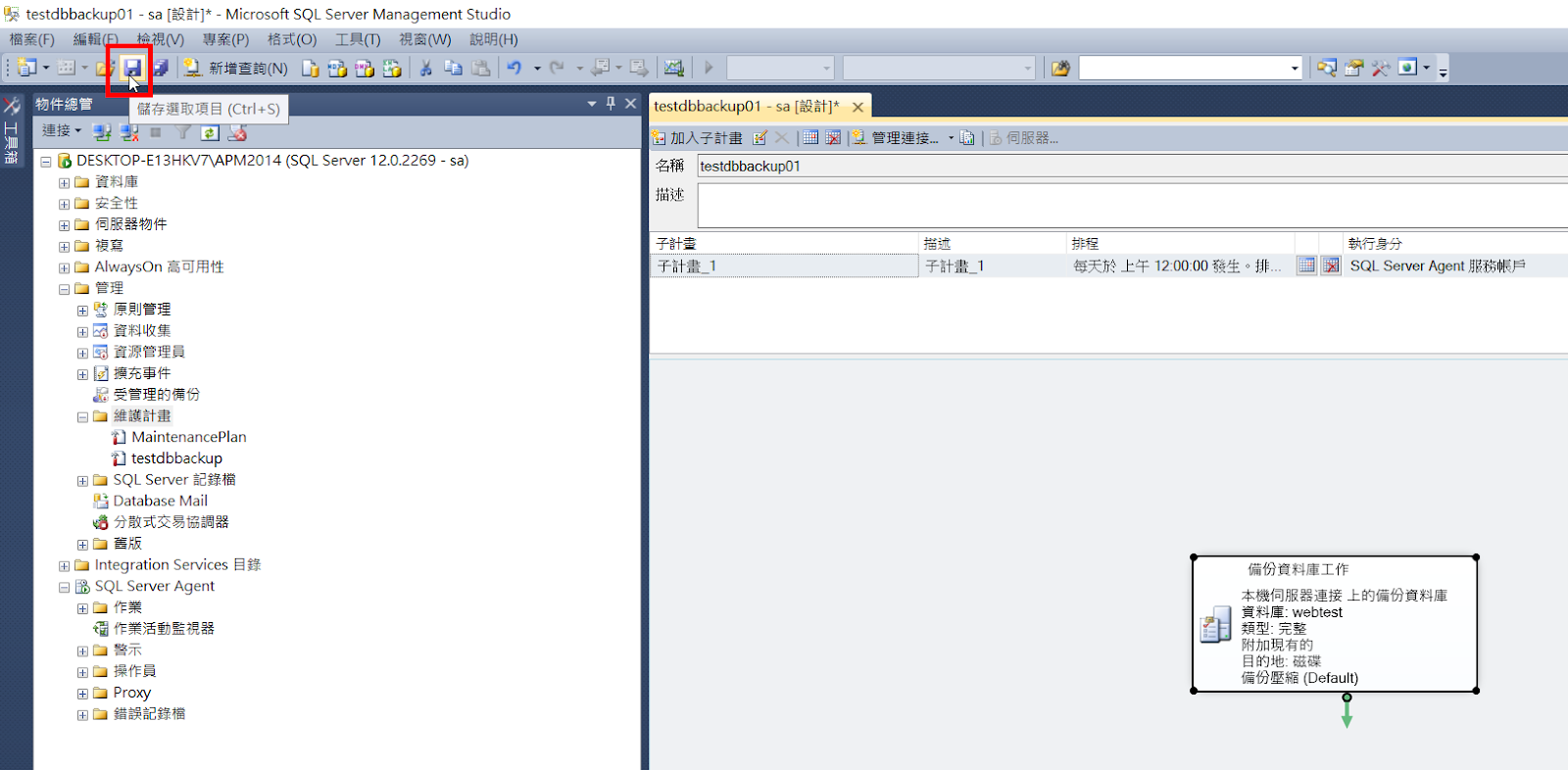Screen dimensions: 1568x770
Task: Open a new Database Engine query
Action: tap(310, 68)
